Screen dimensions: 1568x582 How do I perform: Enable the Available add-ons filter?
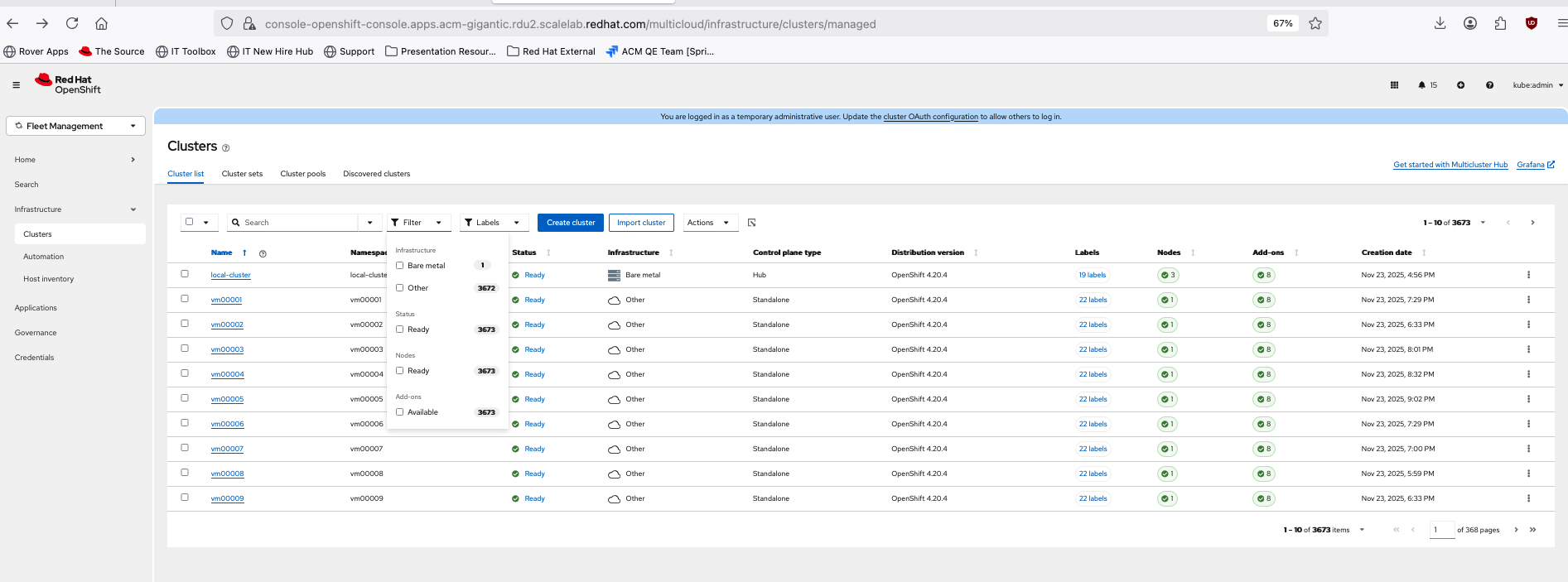[x=400, y=412]
